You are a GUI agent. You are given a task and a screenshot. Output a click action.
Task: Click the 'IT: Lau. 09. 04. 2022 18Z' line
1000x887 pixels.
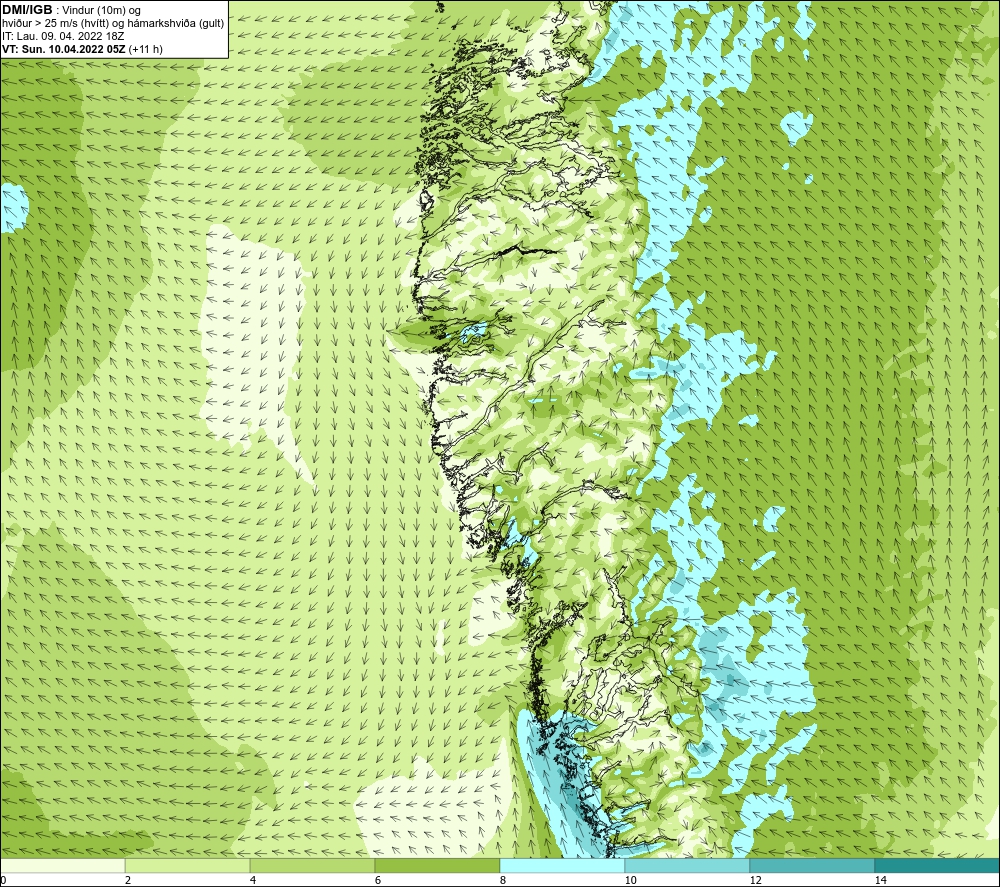pos(62,36)
